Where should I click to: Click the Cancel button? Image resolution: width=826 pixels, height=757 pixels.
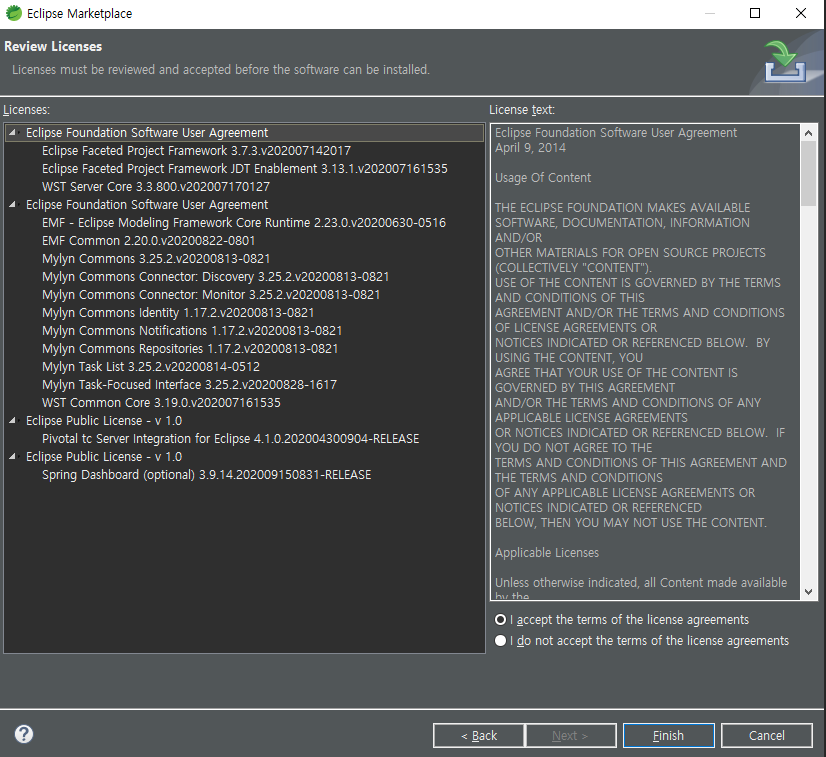click(x=766, y=735)
